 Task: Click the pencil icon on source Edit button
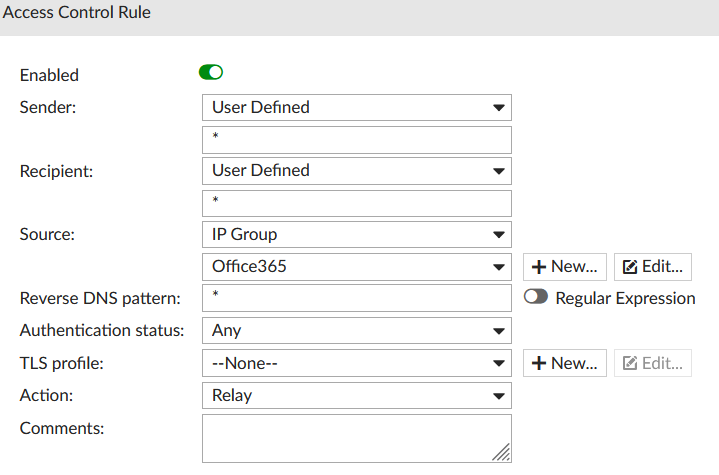coord(630,267)
